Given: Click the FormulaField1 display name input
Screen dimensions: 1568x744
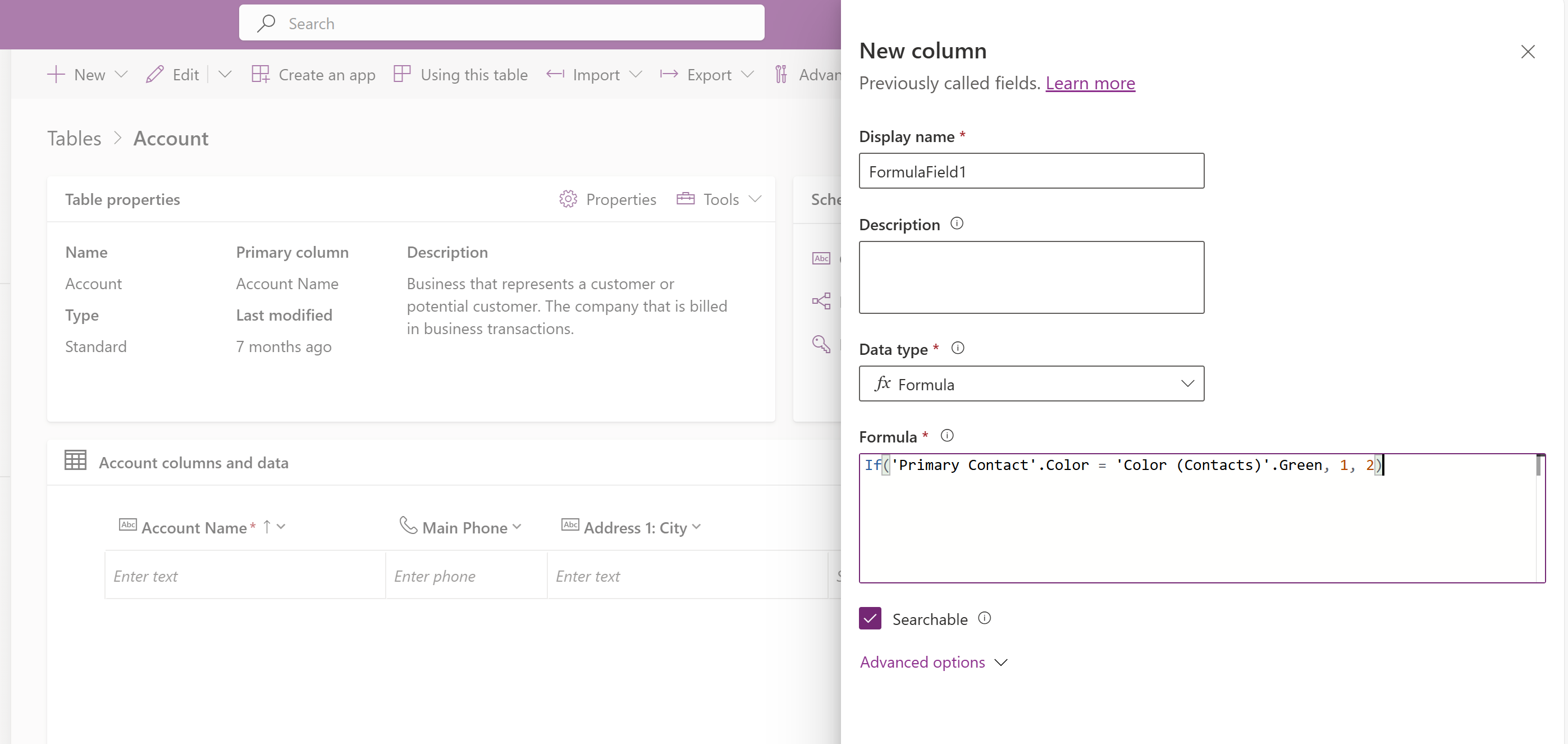Looking at the screenshot, I should [x=1031, y=170].
